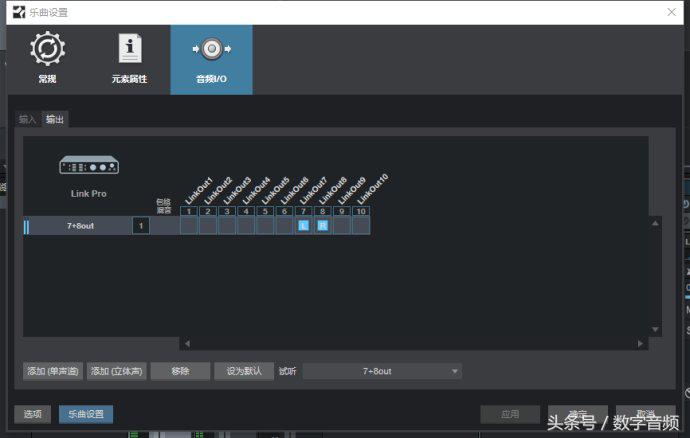Click column header 2 under LinkOut2
Viewport: 690px width, 438px height.
tap(208, 211)
